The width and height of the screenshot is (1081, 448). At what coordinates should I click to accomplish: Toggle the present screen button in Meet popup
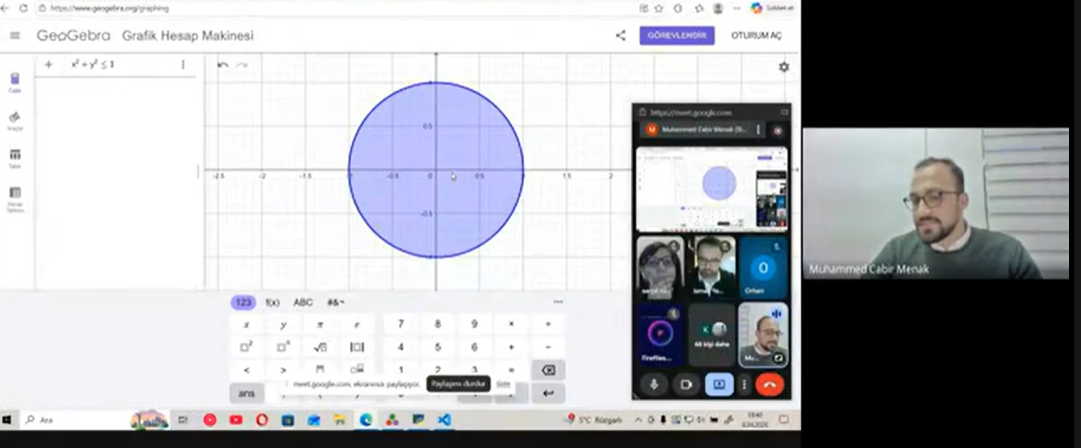(x=719, y=385)
